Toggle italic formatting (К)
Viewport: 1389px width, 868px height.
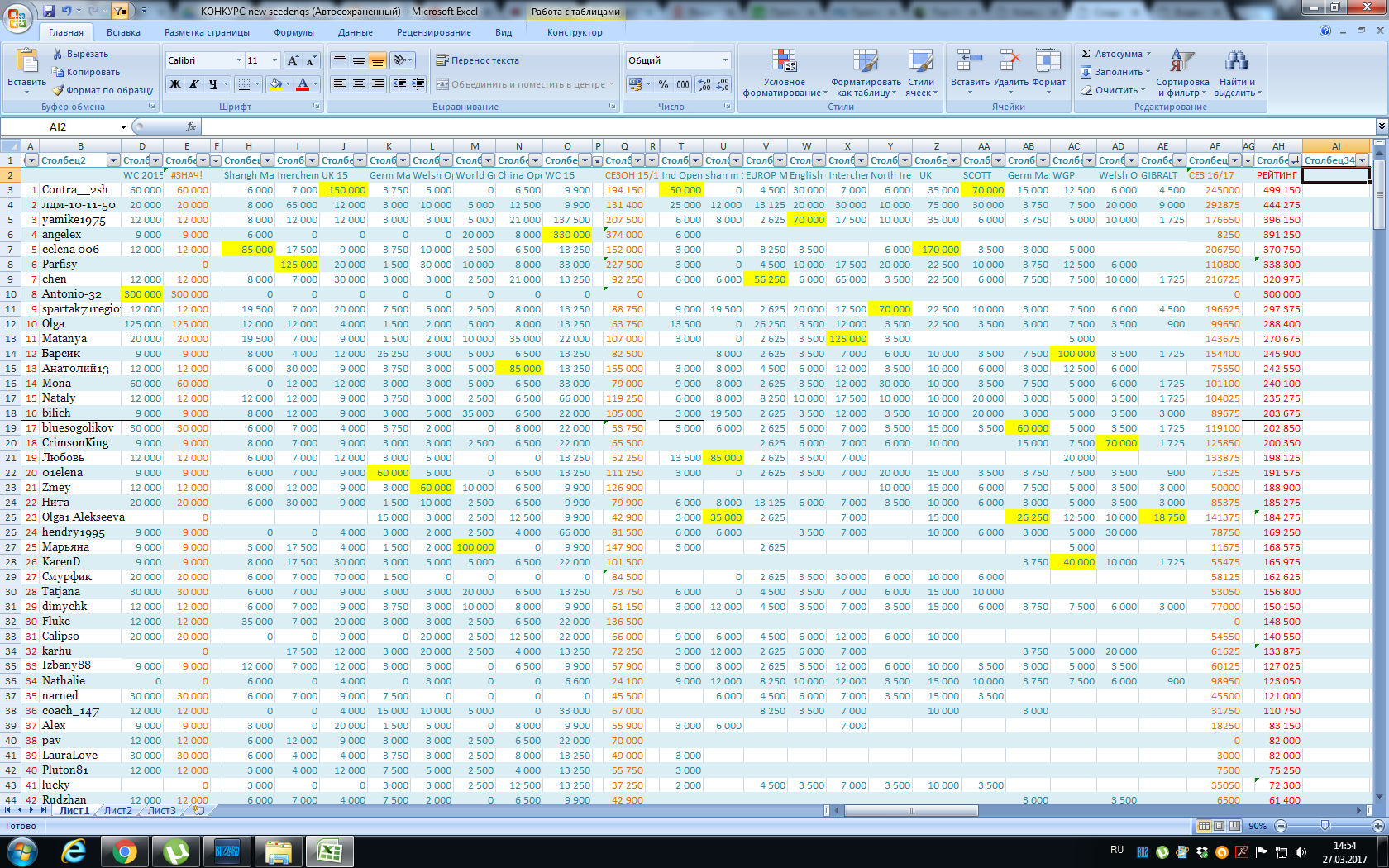point(193,84)
